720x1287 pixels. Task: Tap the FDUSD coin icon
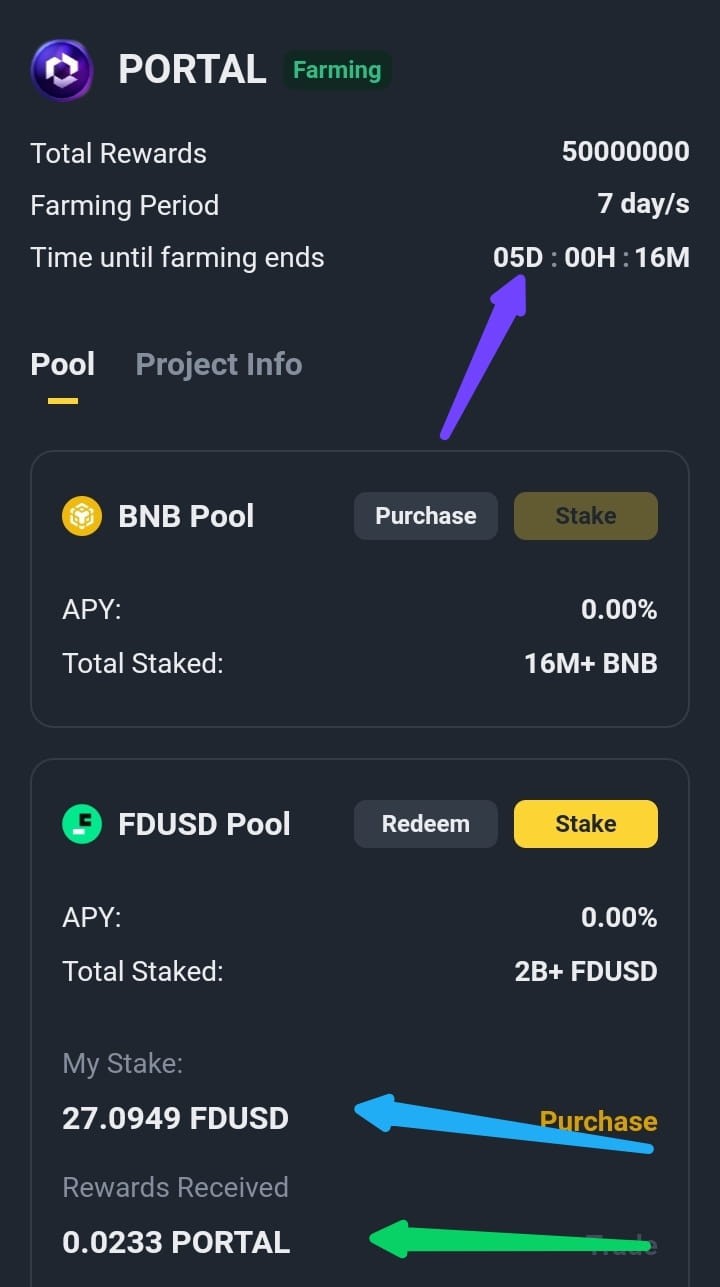[82, 824]
